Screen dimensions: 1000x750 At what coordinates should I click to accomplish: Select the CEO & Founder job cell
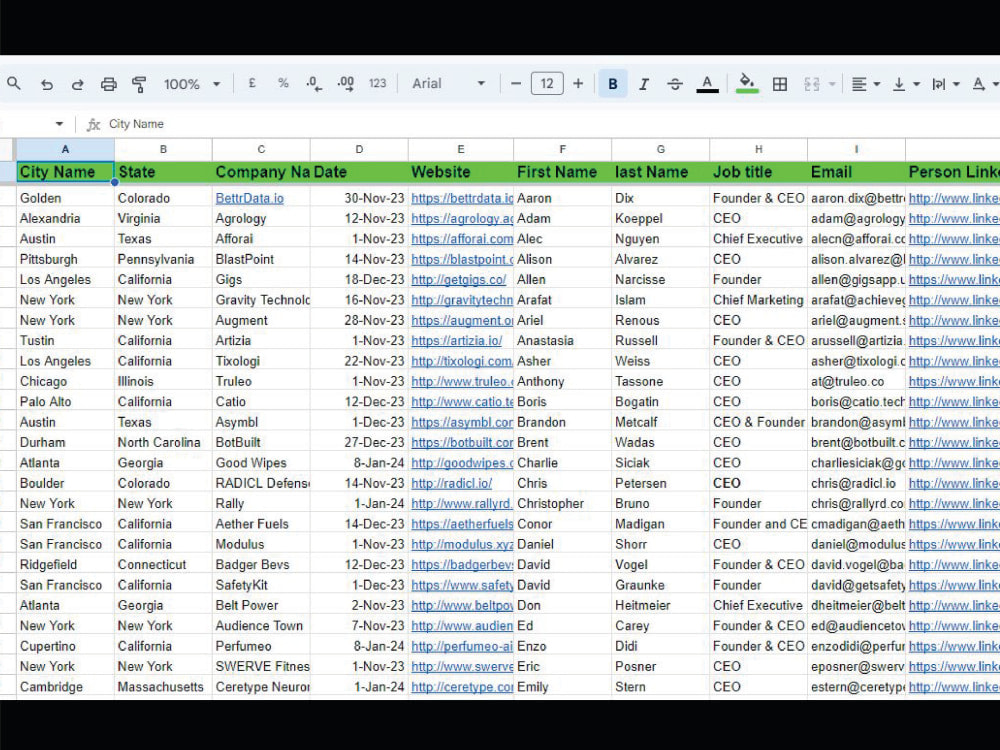pyautogui.click(x=758, y=422)
